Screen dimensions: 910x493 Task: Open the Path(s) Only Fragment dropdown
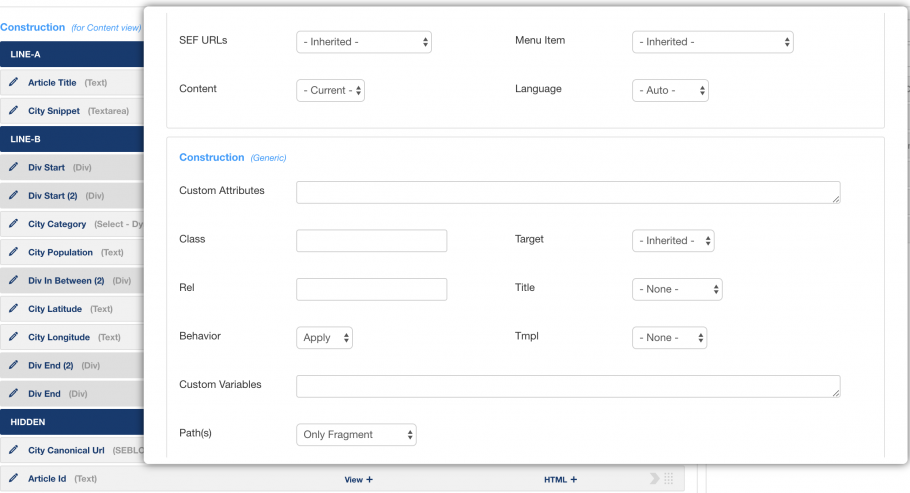point(356,435)
